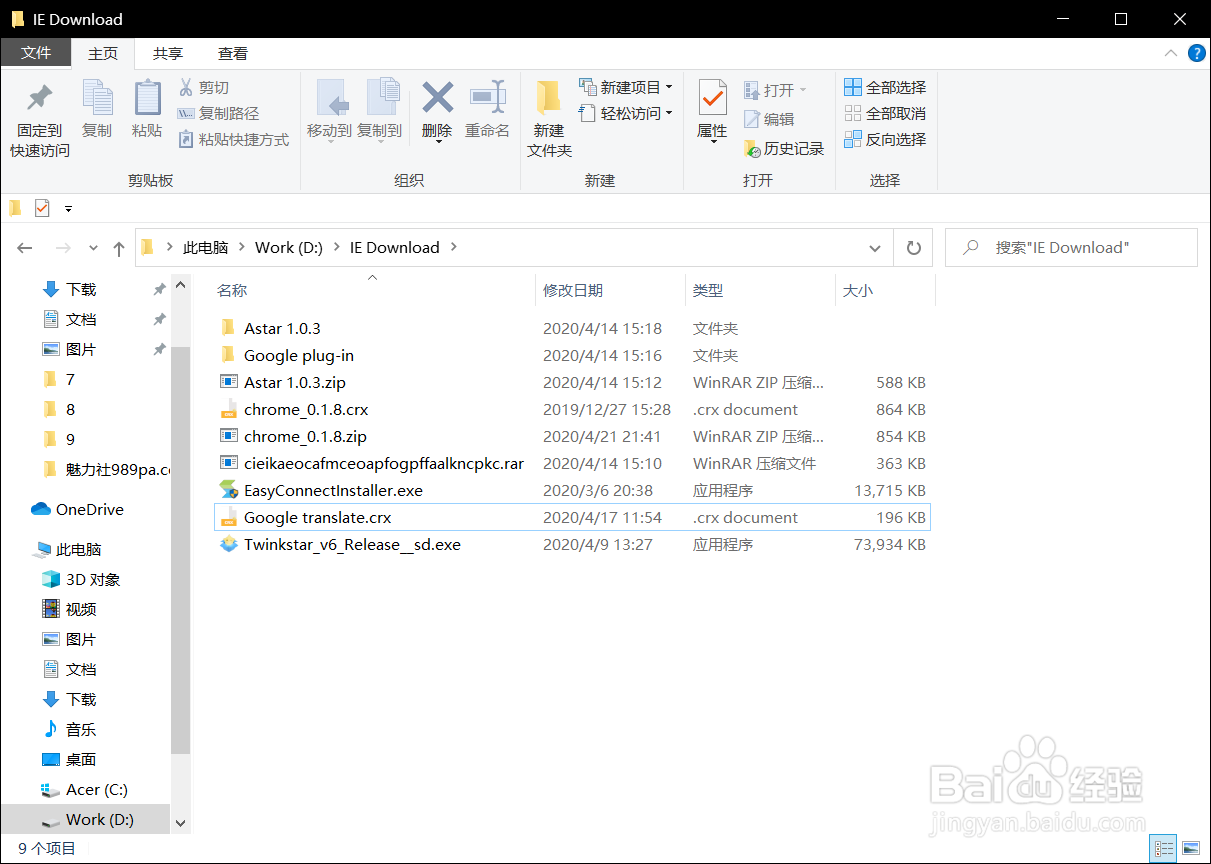Click Select all (全部选择)
1211x864 pixels.
(x=885, y=88)
